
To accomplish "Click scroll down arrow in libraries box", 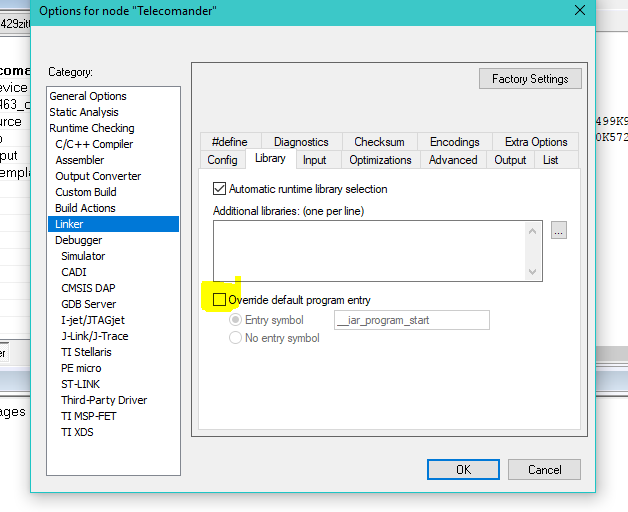I will pyautogui.click(x=532, y=272).
